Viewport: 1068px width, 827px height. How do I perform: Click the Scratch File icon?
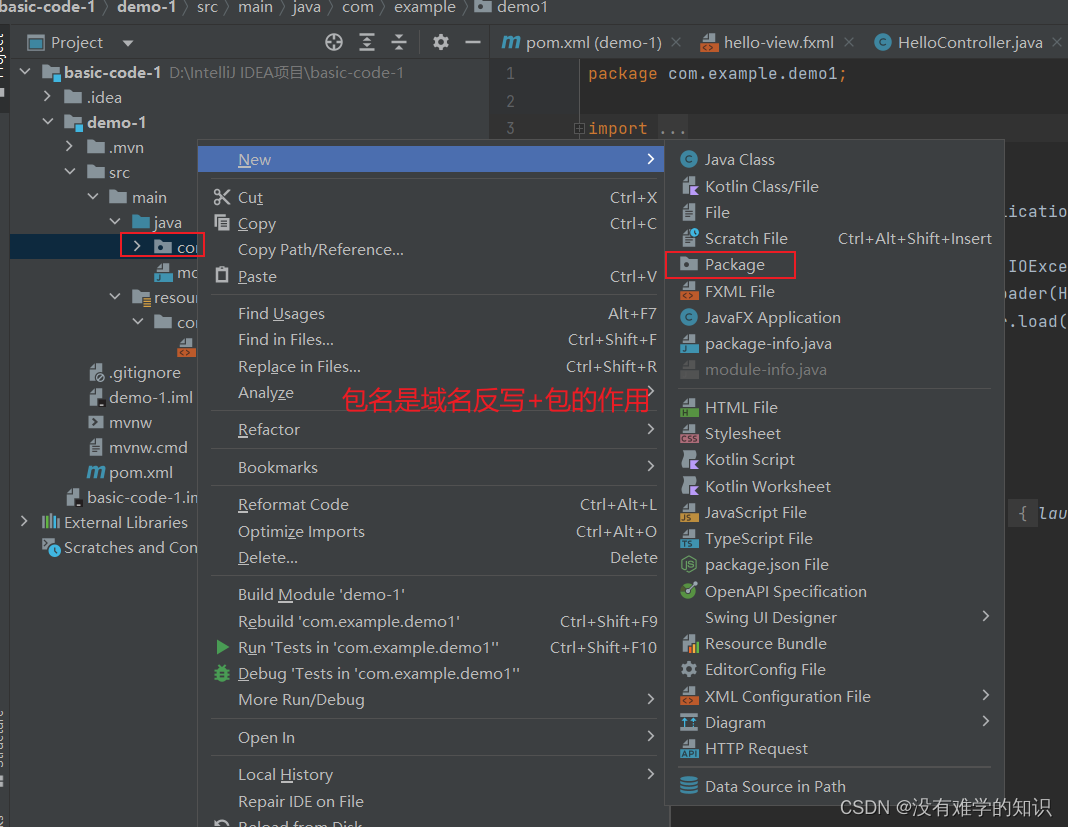click(x=689, y=238)
